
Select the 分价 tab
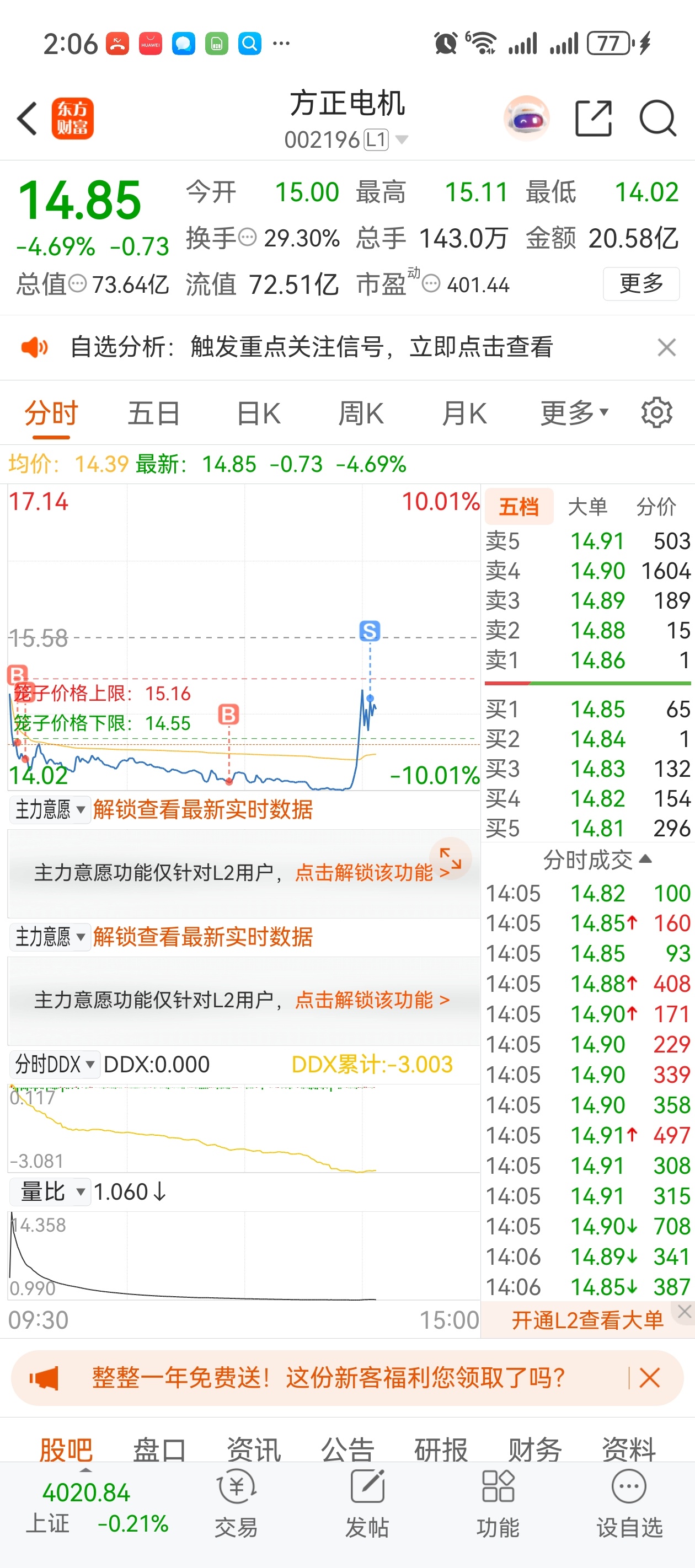pyautogui.click(x=656, y=507)
